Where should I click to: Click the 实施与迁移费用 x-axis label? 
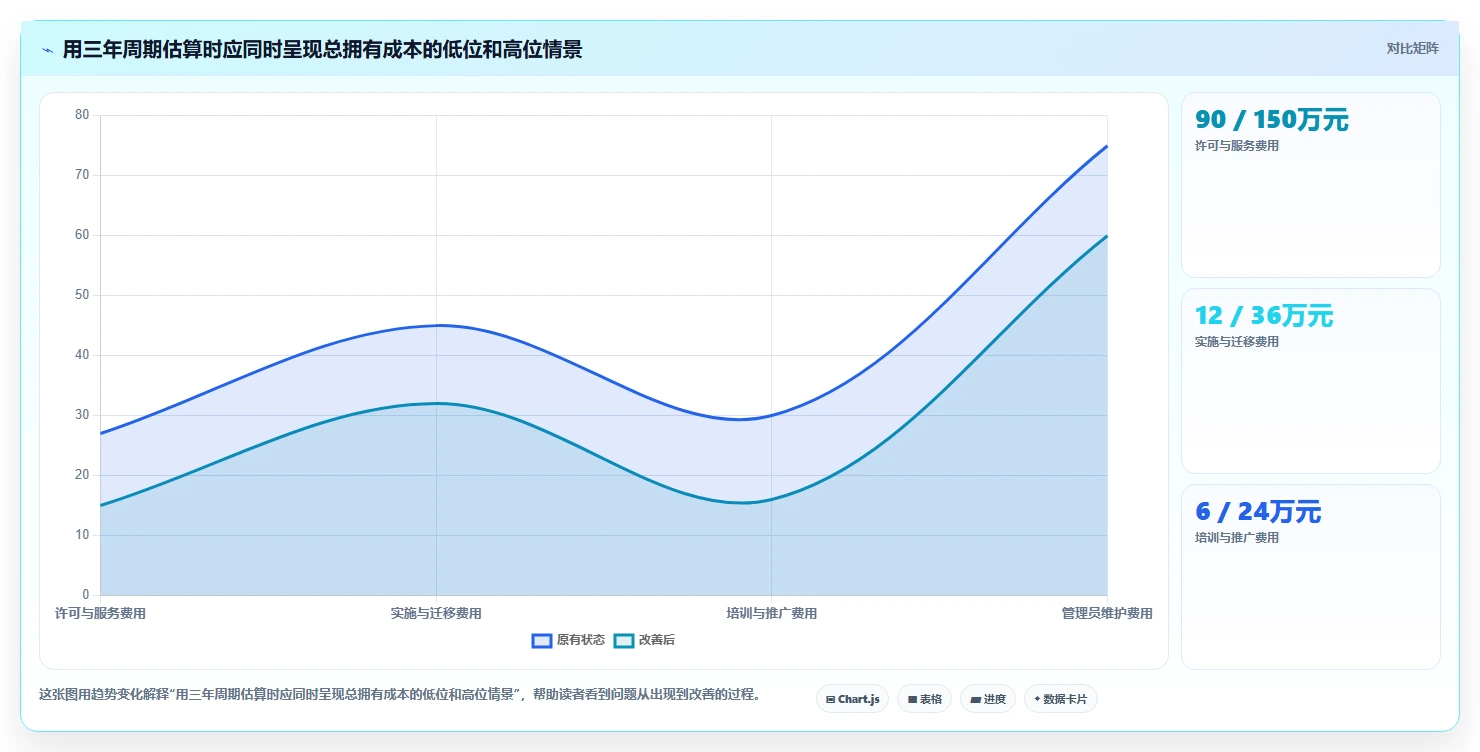pos(436,613)
